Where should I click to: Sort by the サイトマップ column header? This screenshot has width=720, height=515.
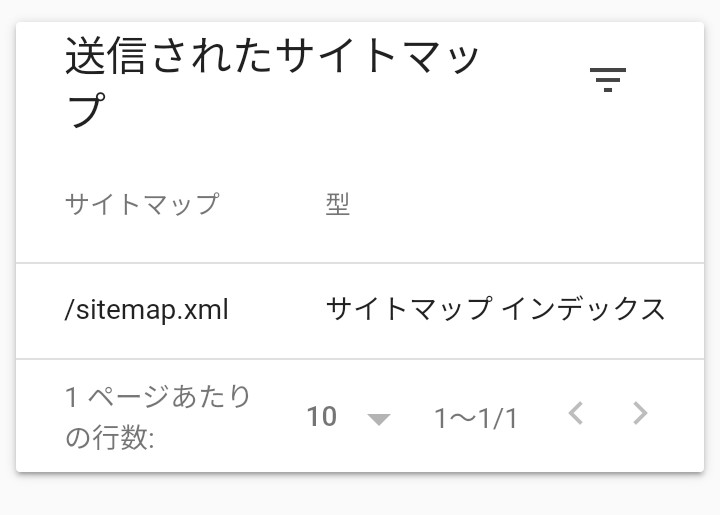(x=142, y=204)
